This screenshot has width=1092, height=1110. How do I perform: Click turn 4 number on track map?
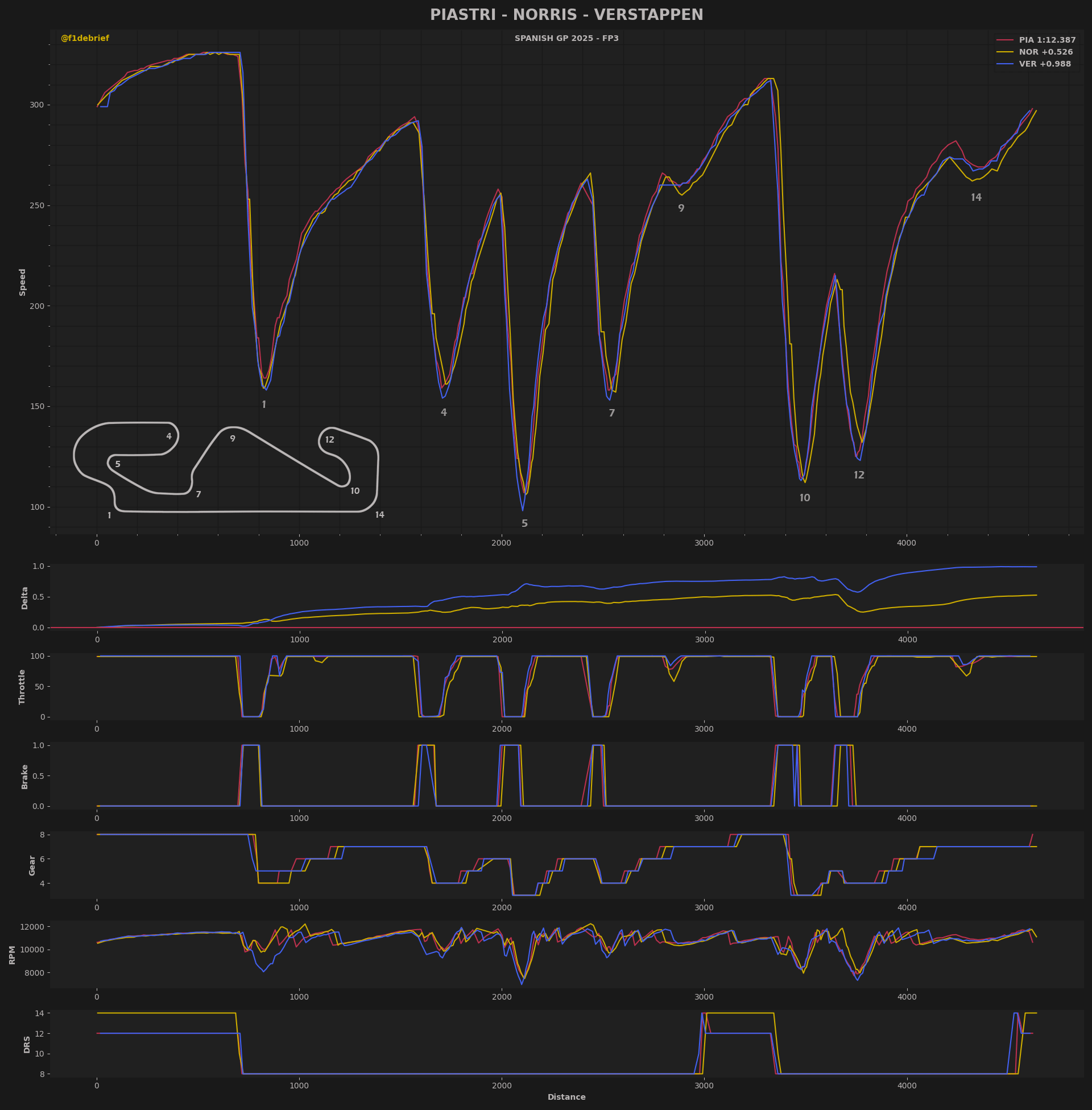pos(168,436)
